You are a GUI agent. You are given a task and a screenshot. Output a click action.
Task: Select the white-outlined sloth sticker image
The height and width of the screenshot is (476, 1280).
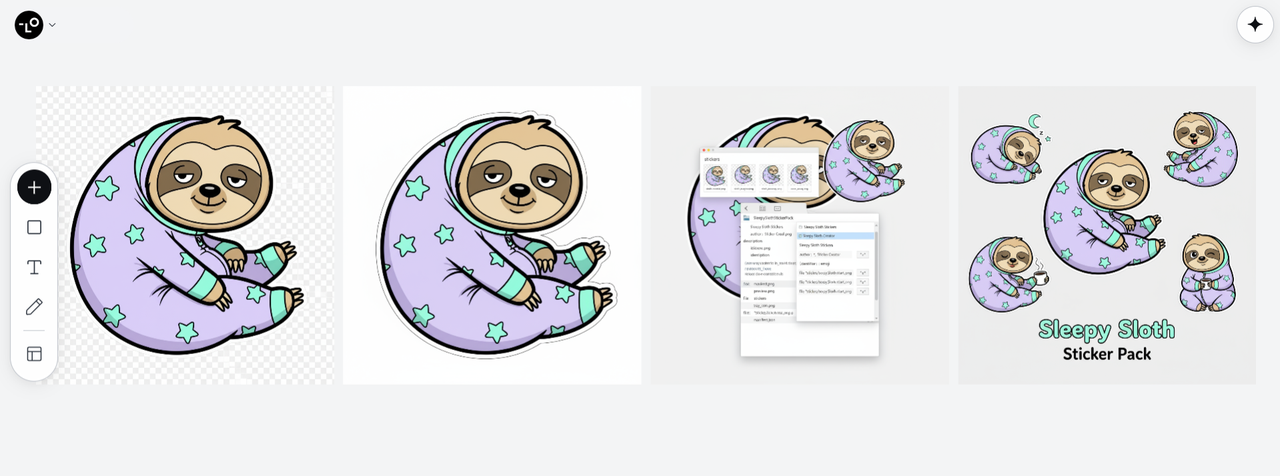click(x=492, y=235)
